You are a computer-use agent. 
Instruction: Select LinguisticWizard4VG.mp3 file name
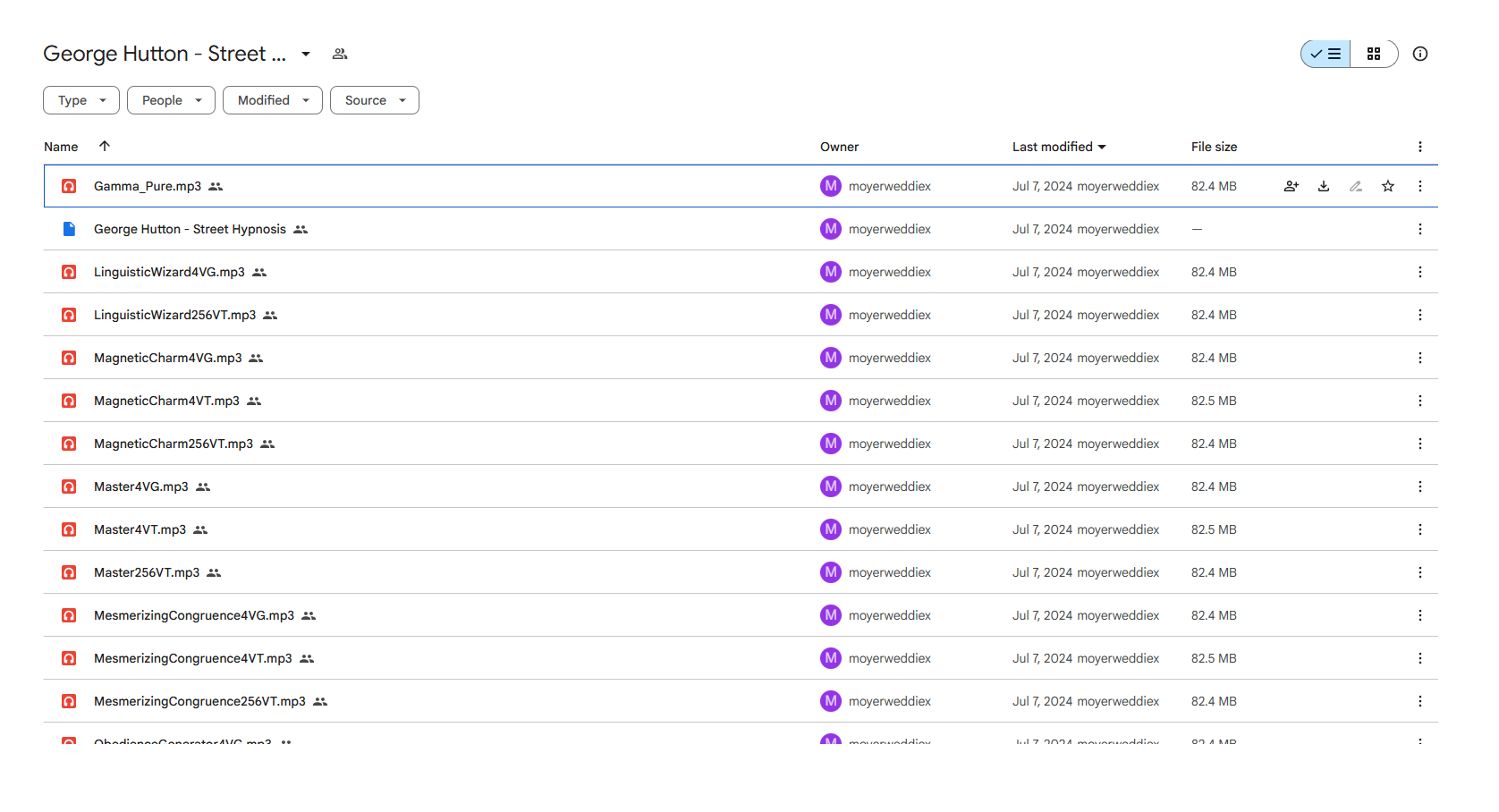169,272
